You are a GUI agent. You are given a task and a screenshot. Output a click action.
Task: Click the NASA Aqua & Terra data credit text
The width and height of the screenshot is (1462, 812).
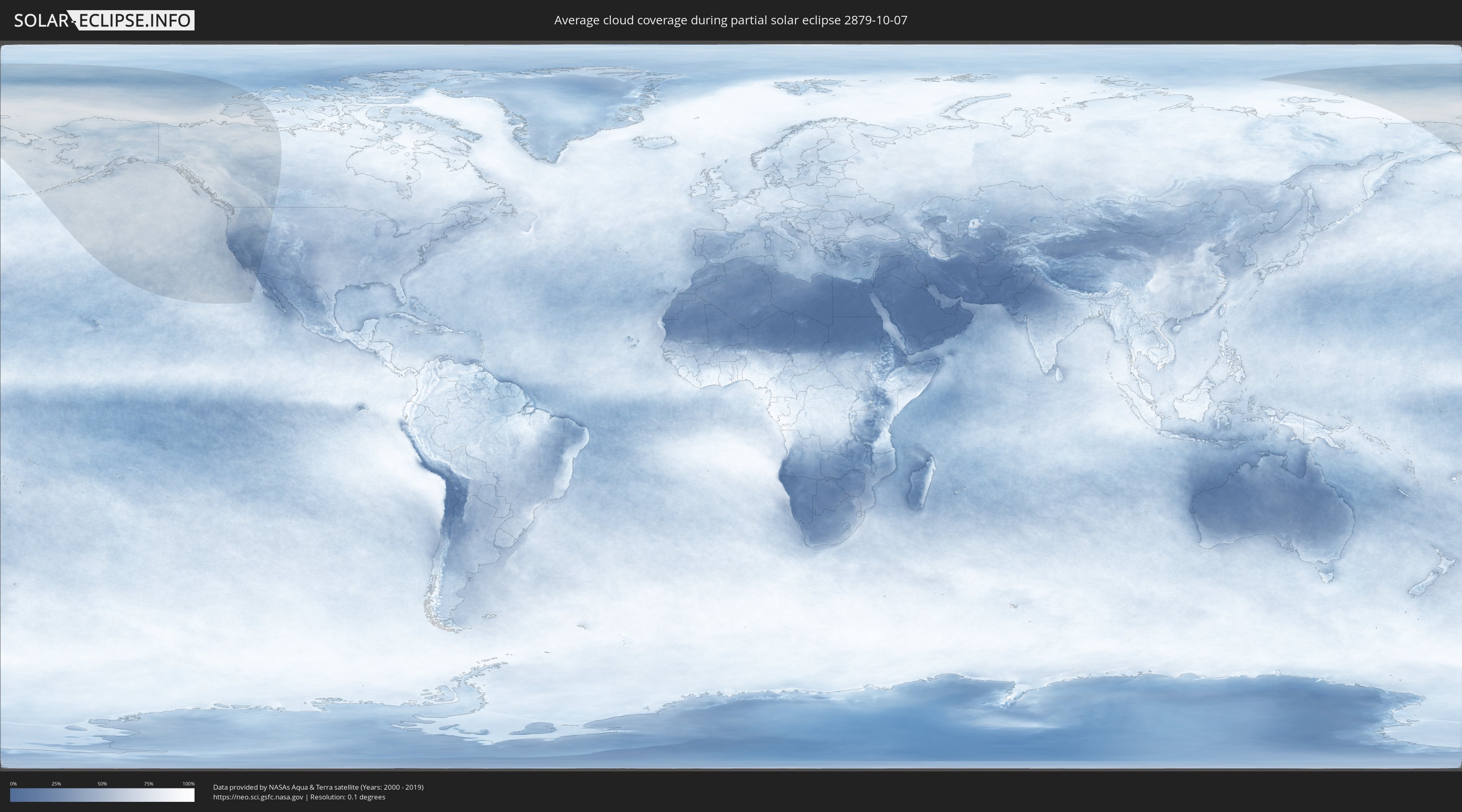point(318,787)
